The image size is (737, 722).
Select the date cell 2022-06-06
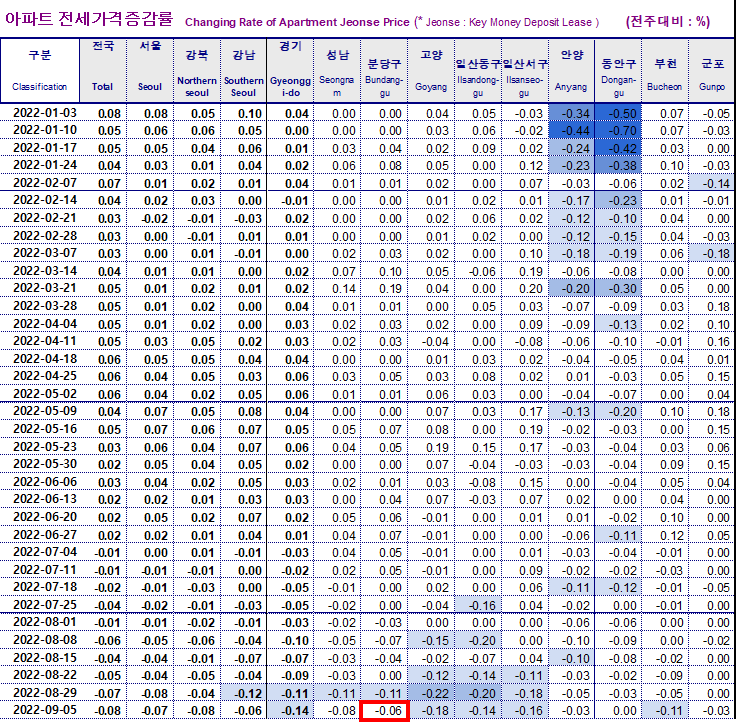(x=40, y=482)
